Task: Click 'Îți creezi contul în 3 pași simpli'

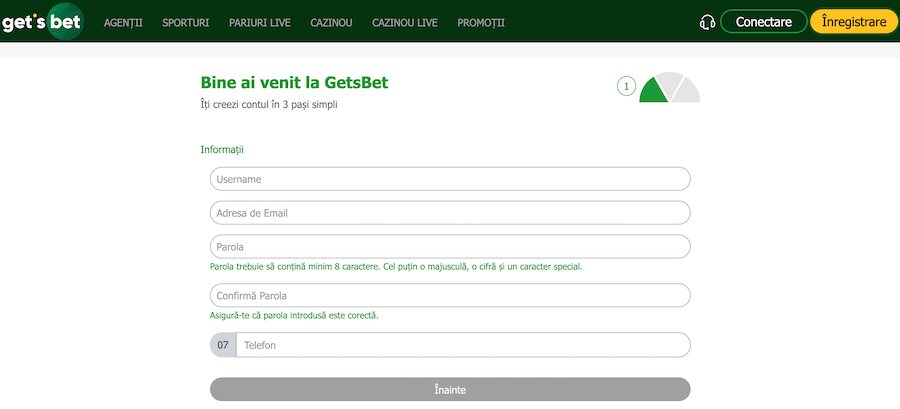Action: pyautogui.click(x=269, y=105)
